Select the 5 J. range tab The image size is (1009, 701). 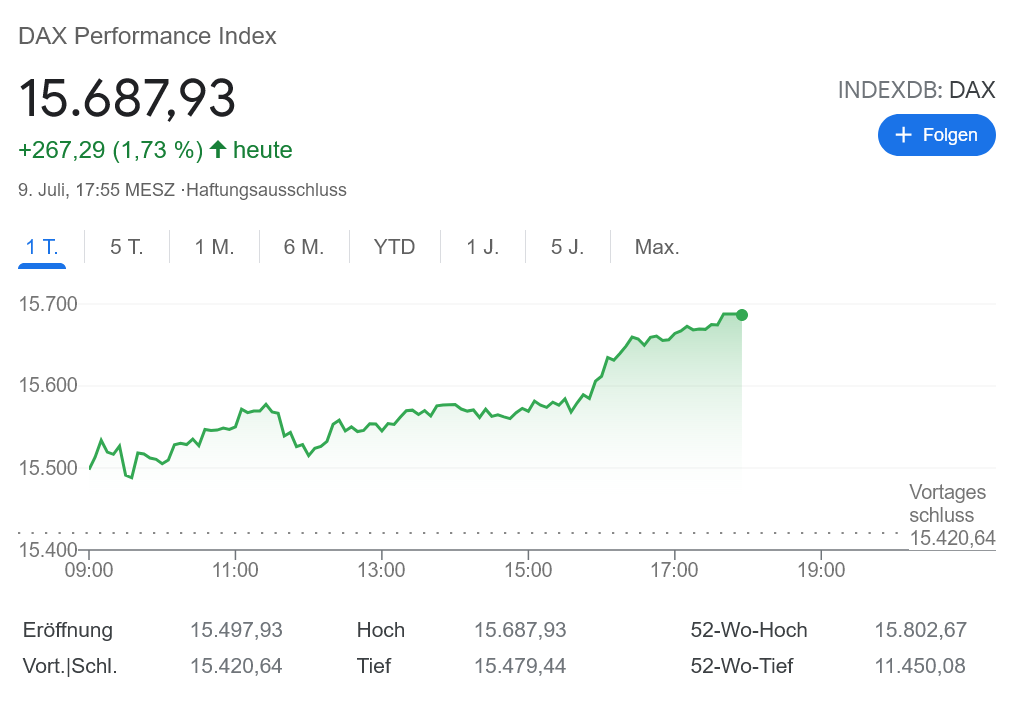click(567, 247)
